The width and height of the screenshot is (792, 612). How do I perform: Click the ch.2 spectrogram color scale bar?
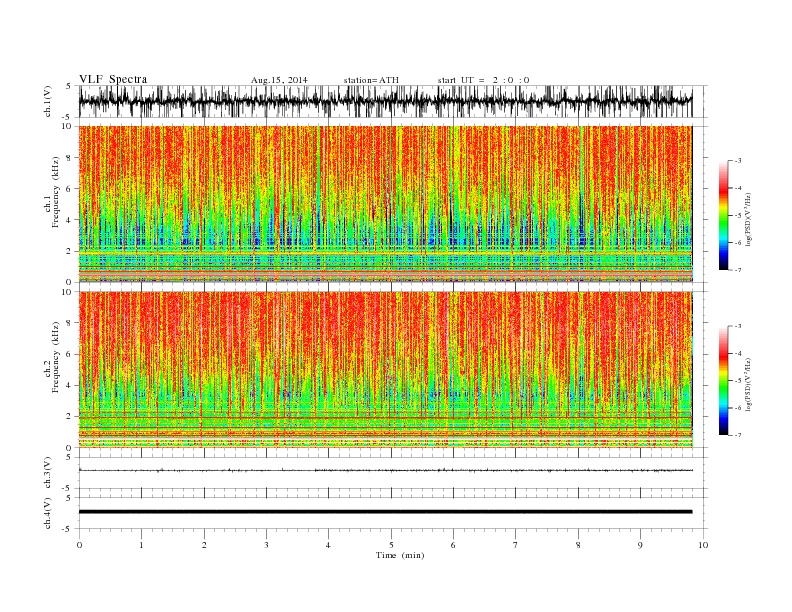[x=723, y=380]
